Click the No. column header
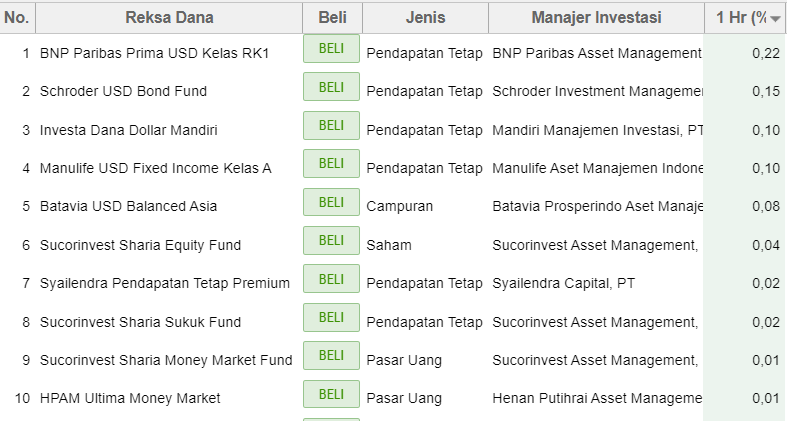The image size is (787, 421). pos(17,18)
